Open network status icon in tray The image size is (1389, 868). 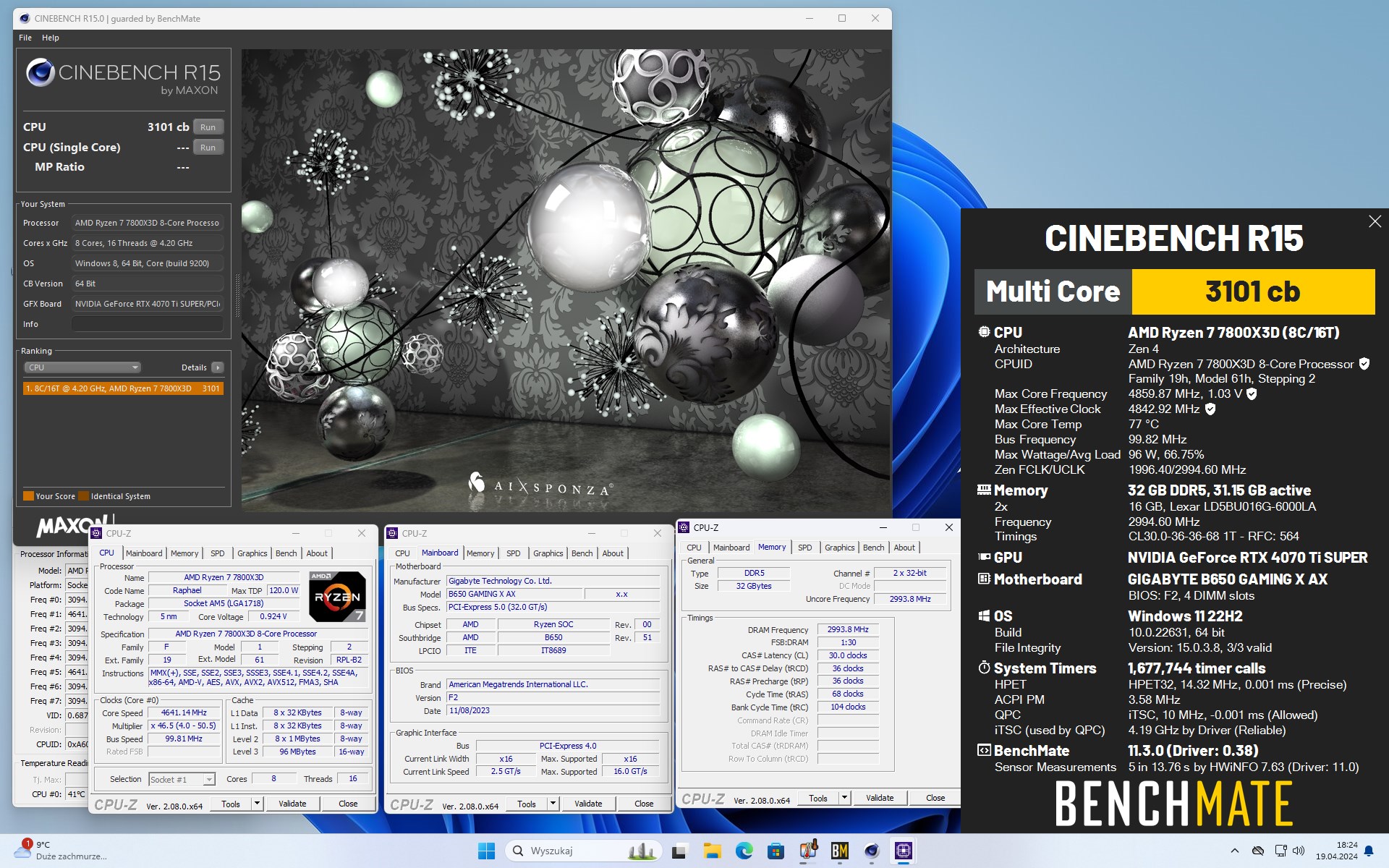click(1280, 851)
